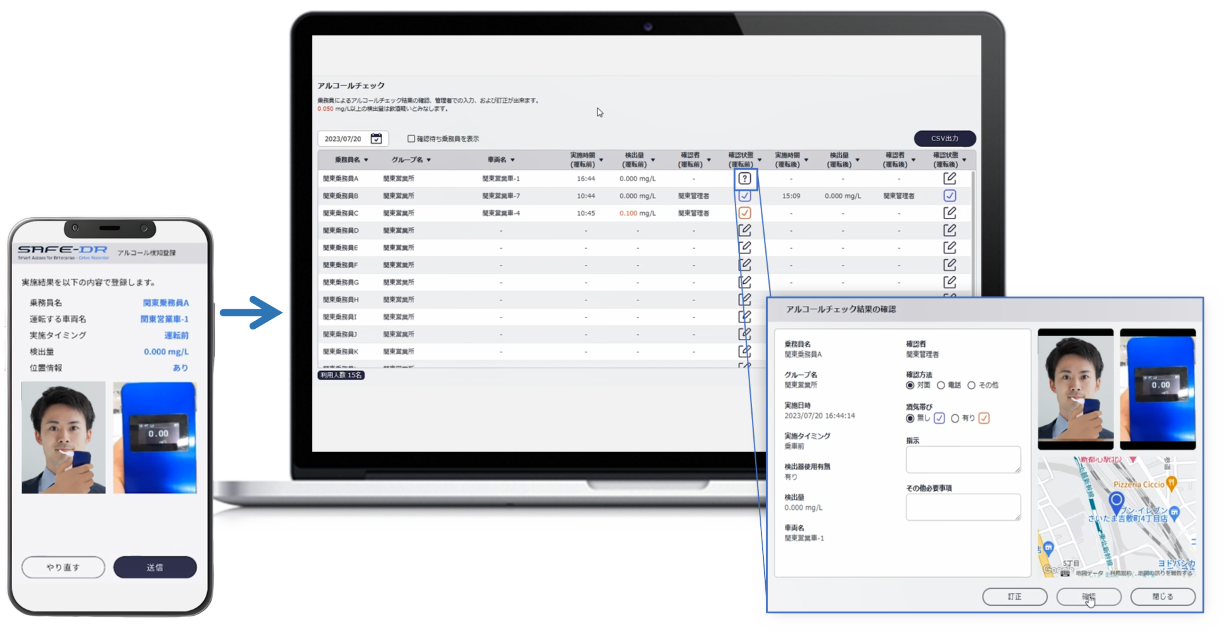Click the location pin on the map

tap(1117, 501)
